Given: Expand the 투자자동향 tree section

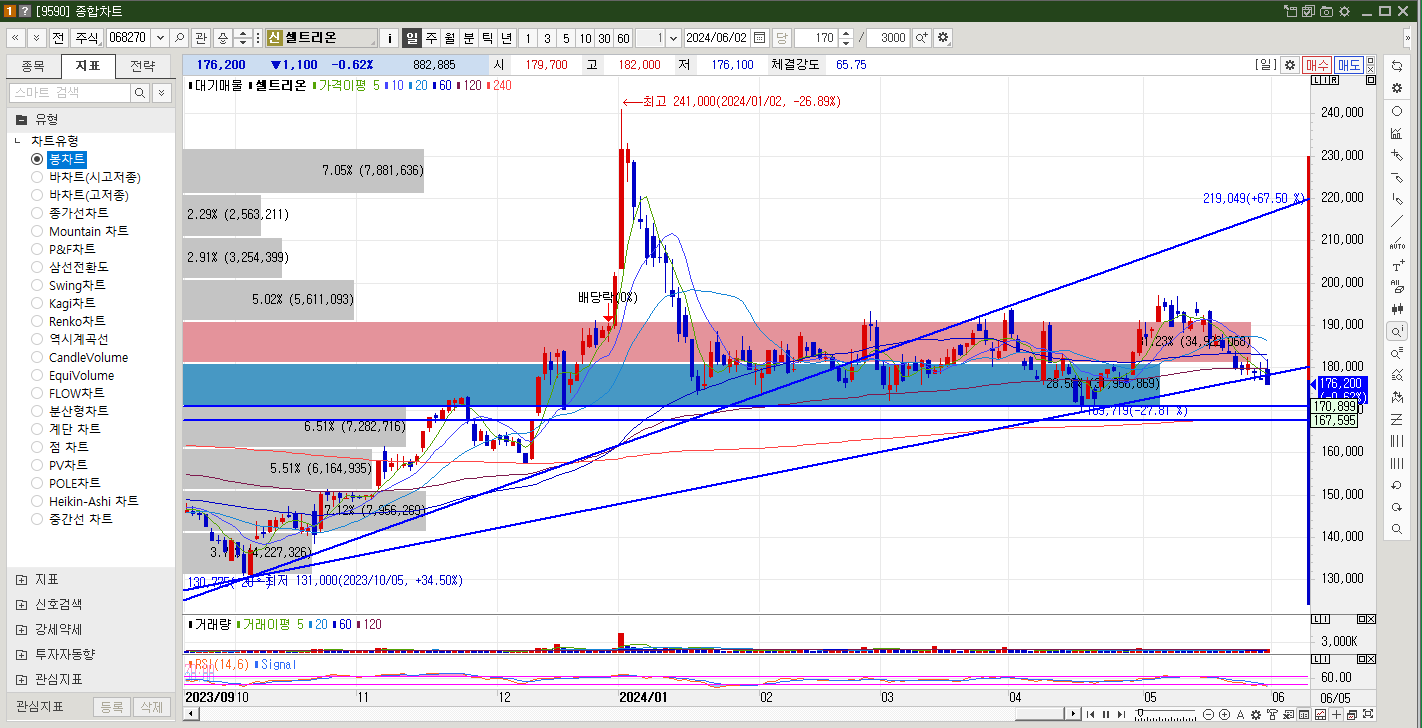Looking at the screenshot, I should (x=21, y=654).
